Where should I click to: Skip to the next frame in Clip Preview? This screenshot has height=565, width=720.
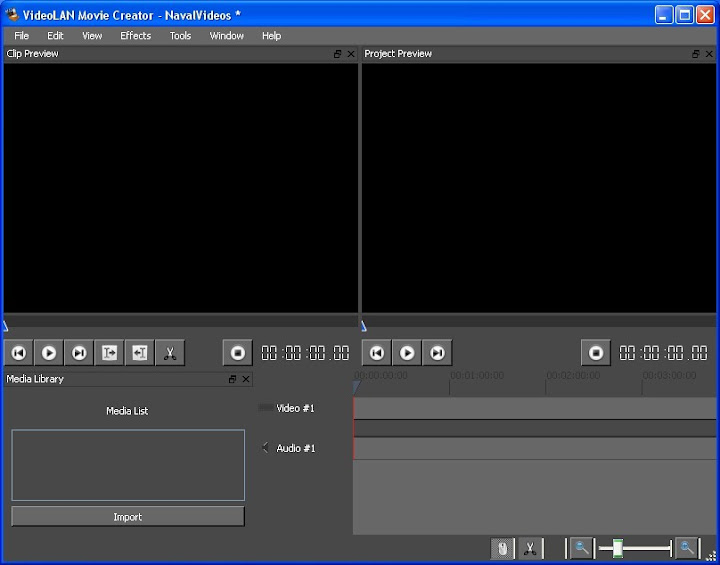click(79, 353)
